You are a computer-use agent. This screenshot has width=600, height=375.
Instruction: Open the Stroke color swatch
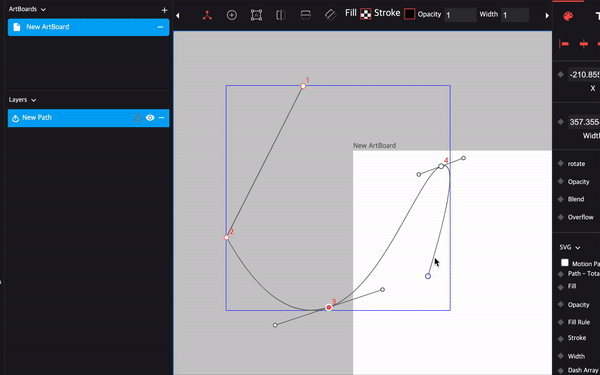409,14
